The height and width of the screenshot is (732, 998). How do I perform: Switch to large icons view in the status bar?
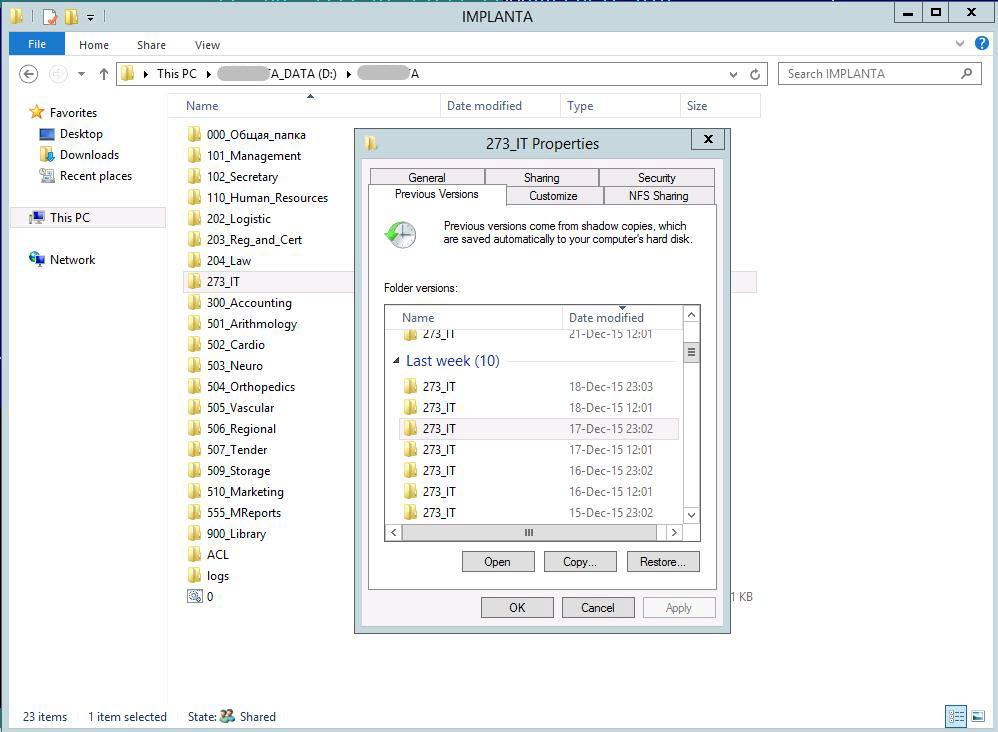(978, 716)
